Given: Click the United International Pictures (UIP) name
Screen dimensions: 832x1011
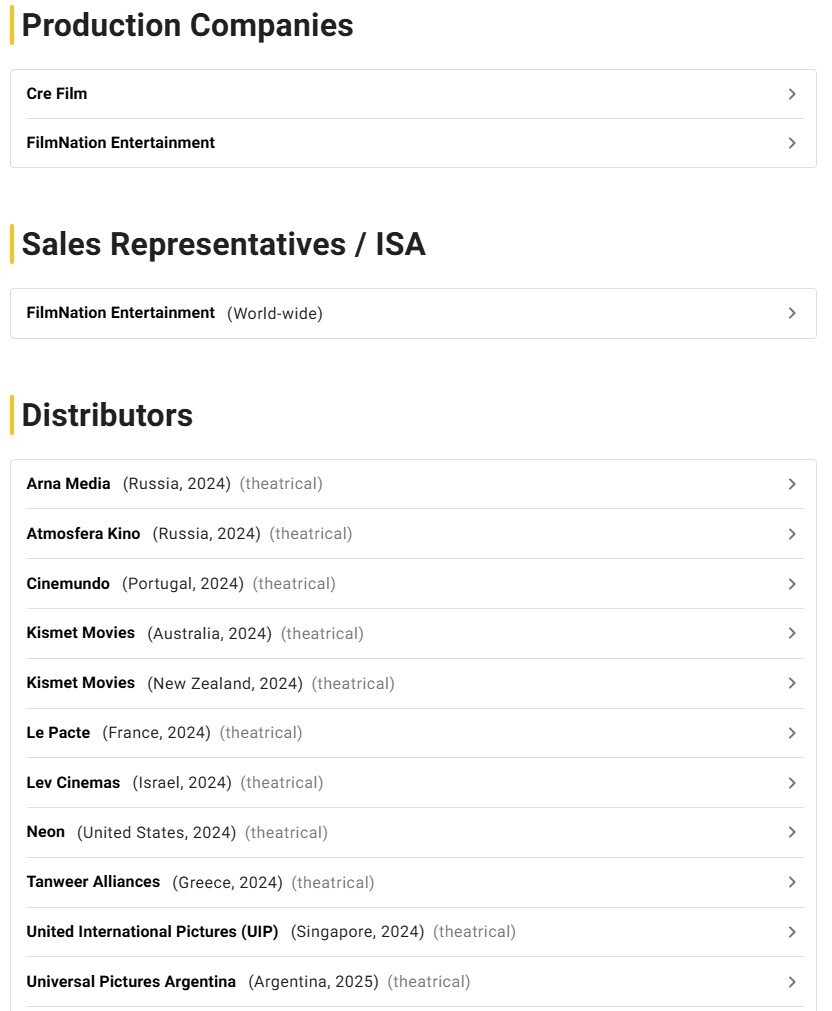Looking at the screenshot, I should tap(152, 932).
